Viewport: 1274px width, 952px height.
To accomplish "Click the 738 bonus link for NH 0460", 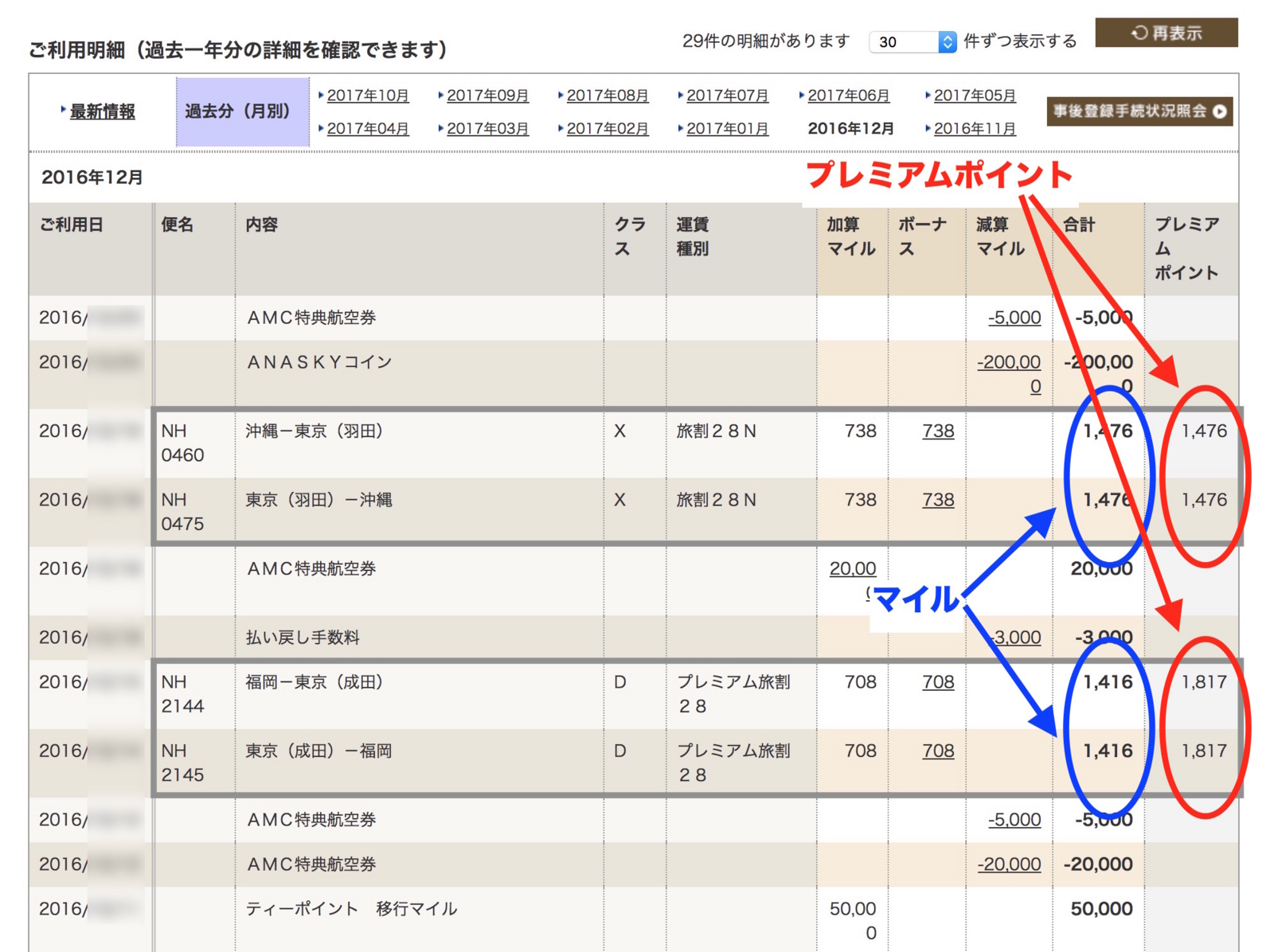I will pos(938,431).
